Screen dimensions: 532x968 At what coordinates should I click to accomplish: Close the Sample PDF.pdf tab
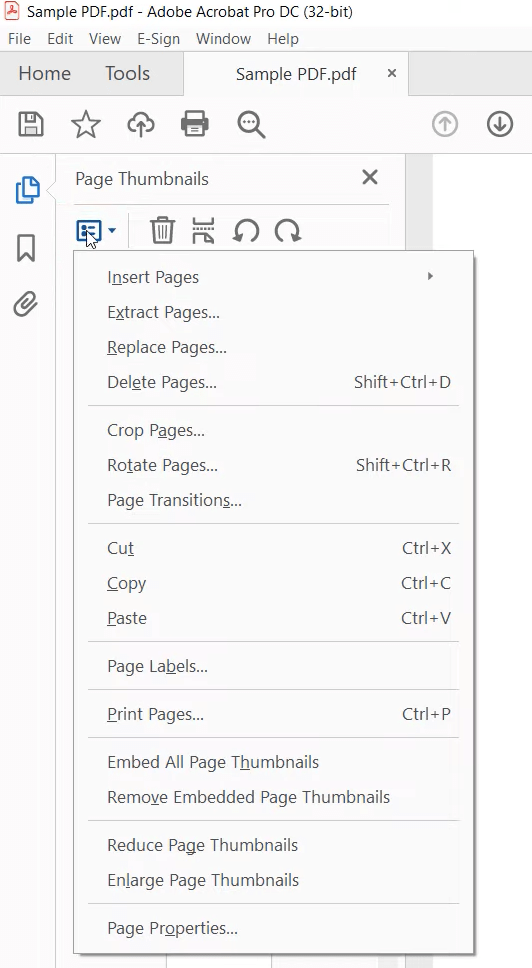click(x=391, y=73)
